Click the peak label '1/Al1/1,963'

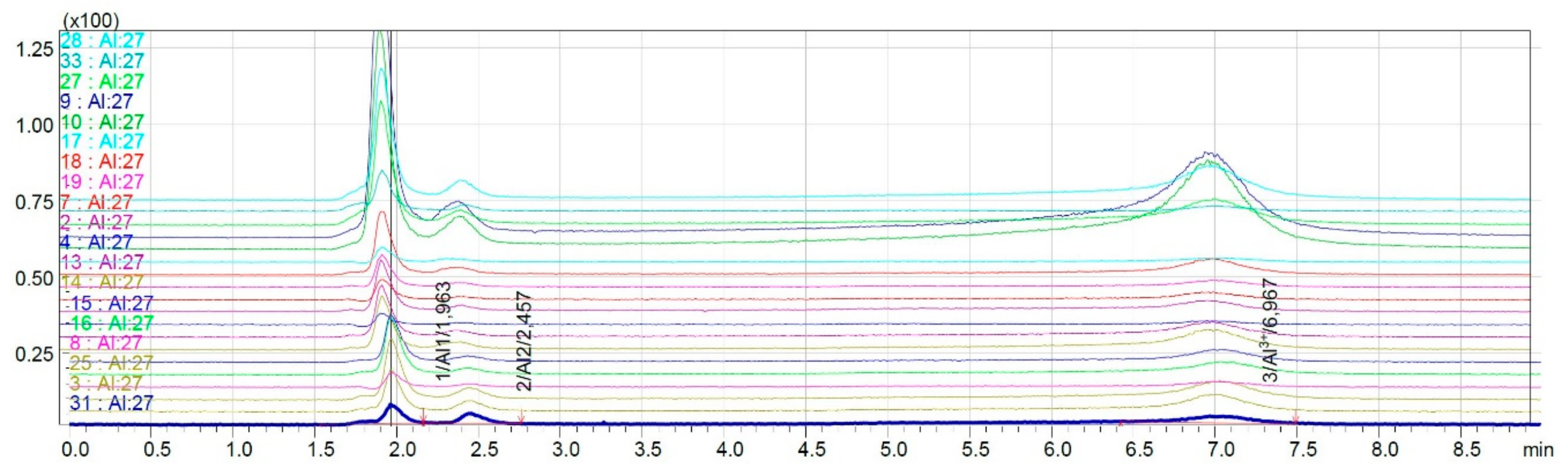pos(444,331)
